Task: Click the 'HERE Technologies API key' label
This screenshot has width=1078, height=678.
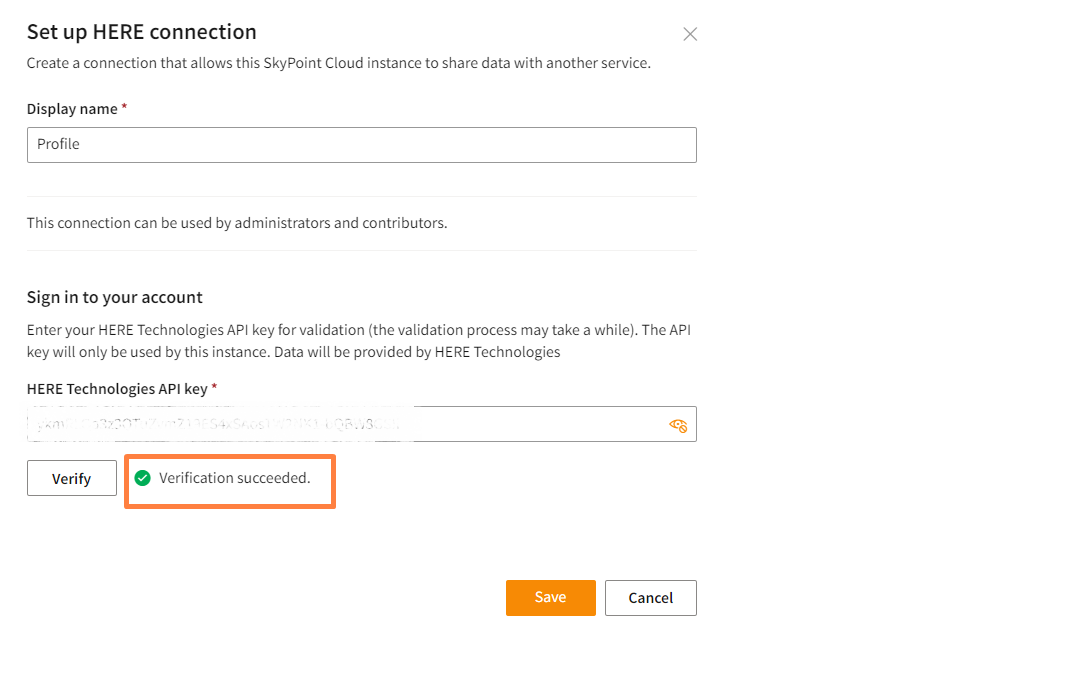Action: [116, 389]
